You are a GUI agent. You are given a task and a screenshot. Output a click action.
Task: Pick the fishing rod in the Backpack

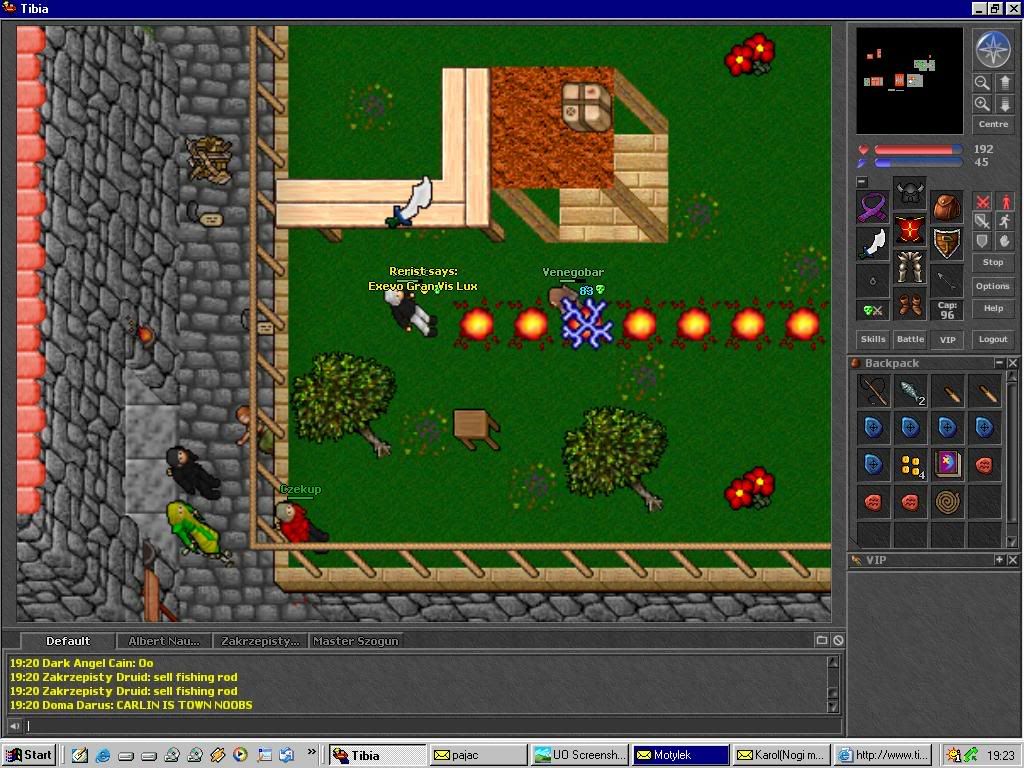click(x=873, y=391)
